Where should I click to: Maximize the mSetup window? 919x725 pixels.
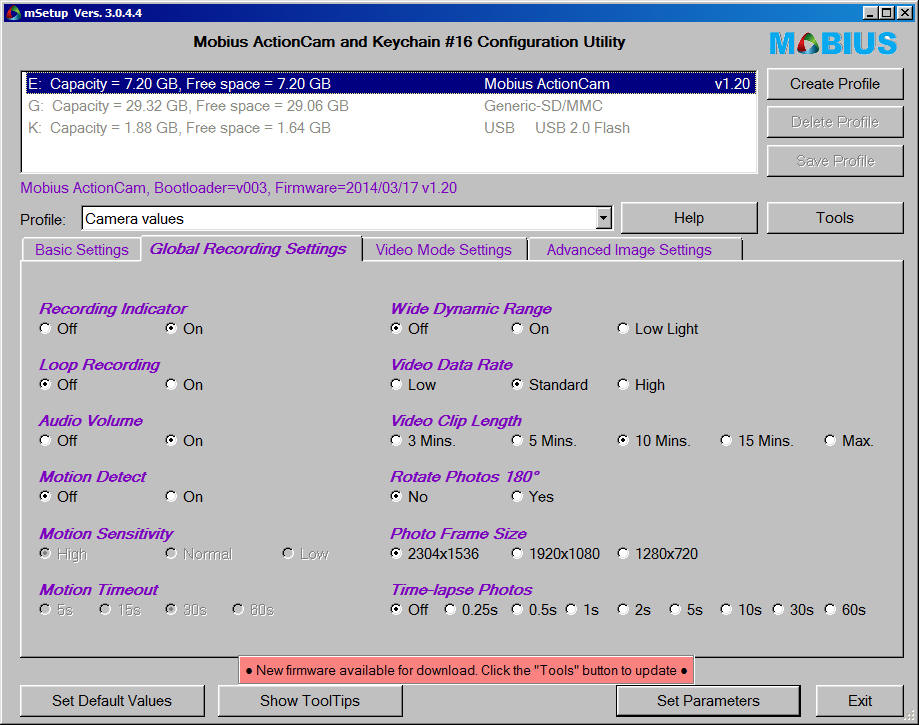click(x=887, y=12)
